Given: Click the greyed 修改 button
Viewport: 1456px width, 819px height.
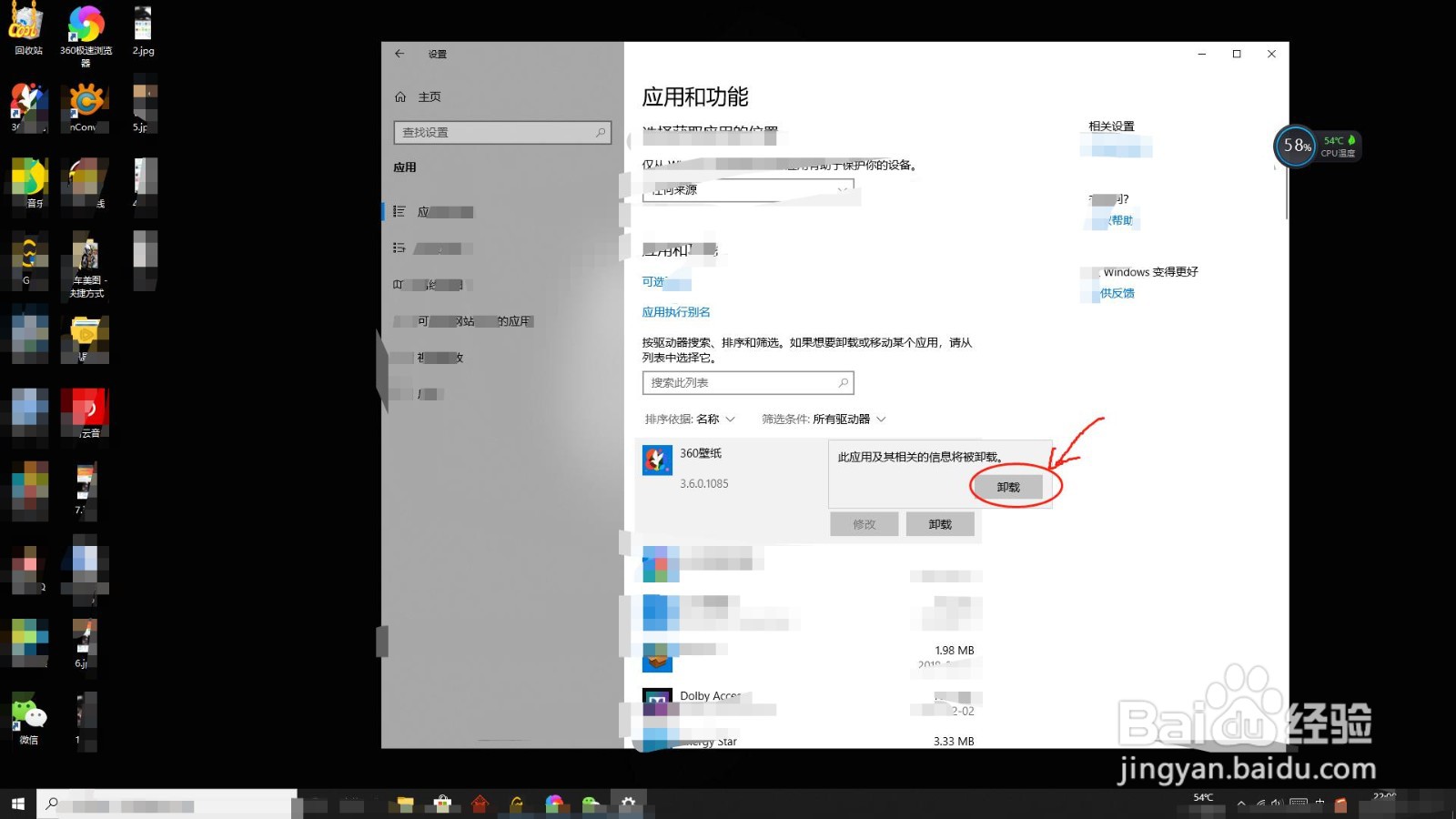Looking at the screenshot, I should [x=864, y=524].
